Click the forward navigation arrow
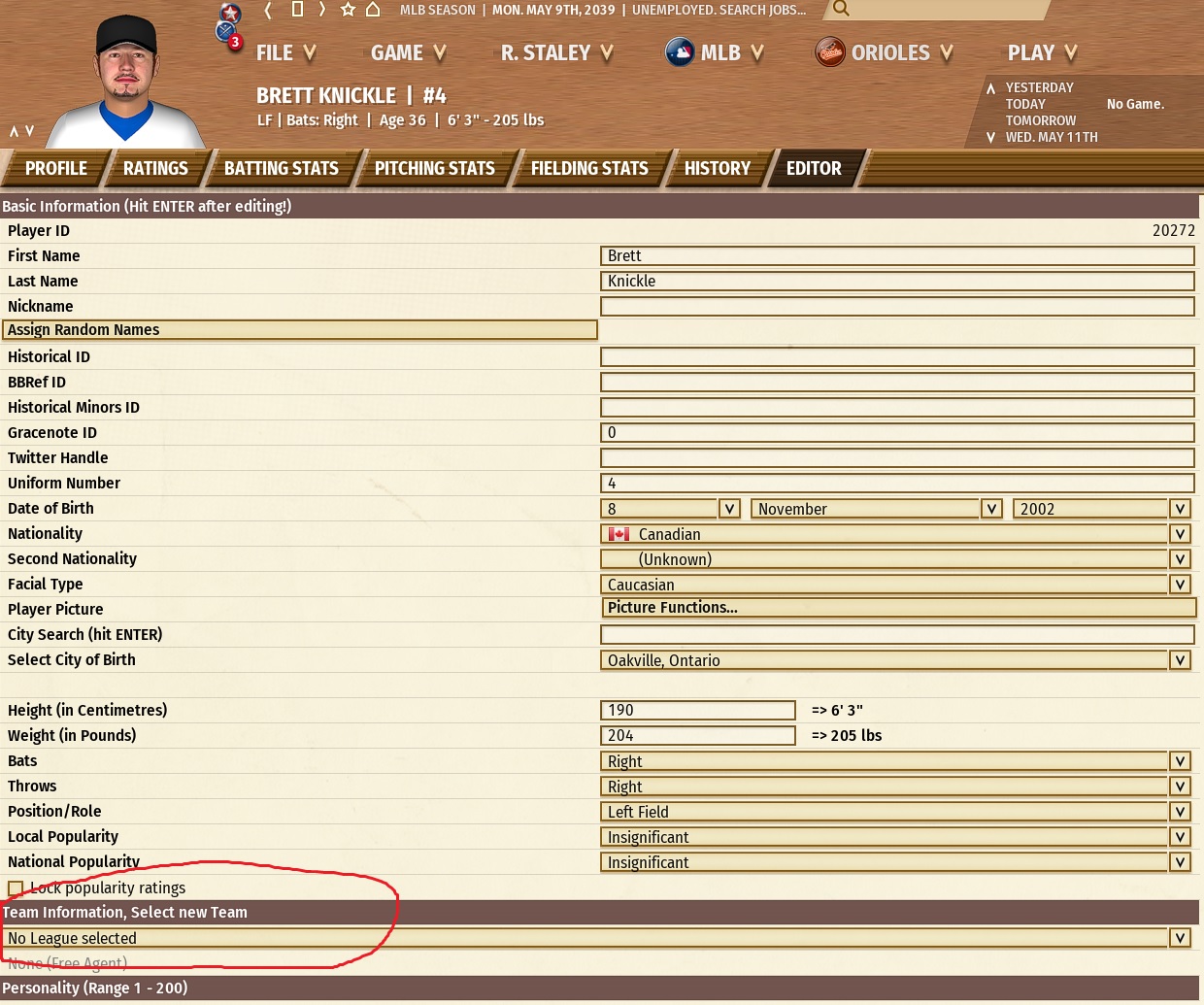Screen dimensions: 1204x1005 click(322, 10)
